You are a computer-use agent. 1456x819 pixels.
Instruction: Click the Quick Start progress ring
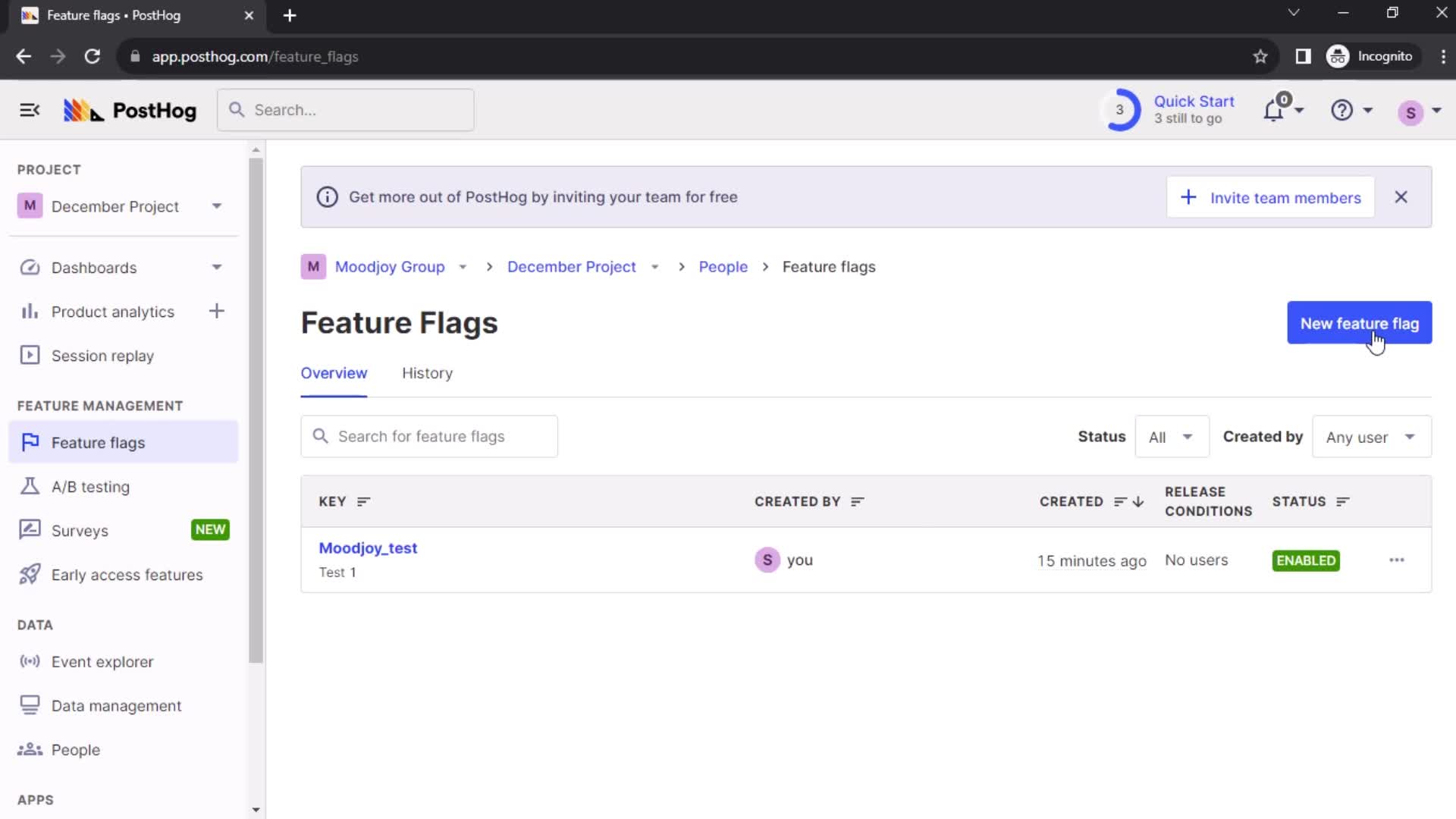1119,110
